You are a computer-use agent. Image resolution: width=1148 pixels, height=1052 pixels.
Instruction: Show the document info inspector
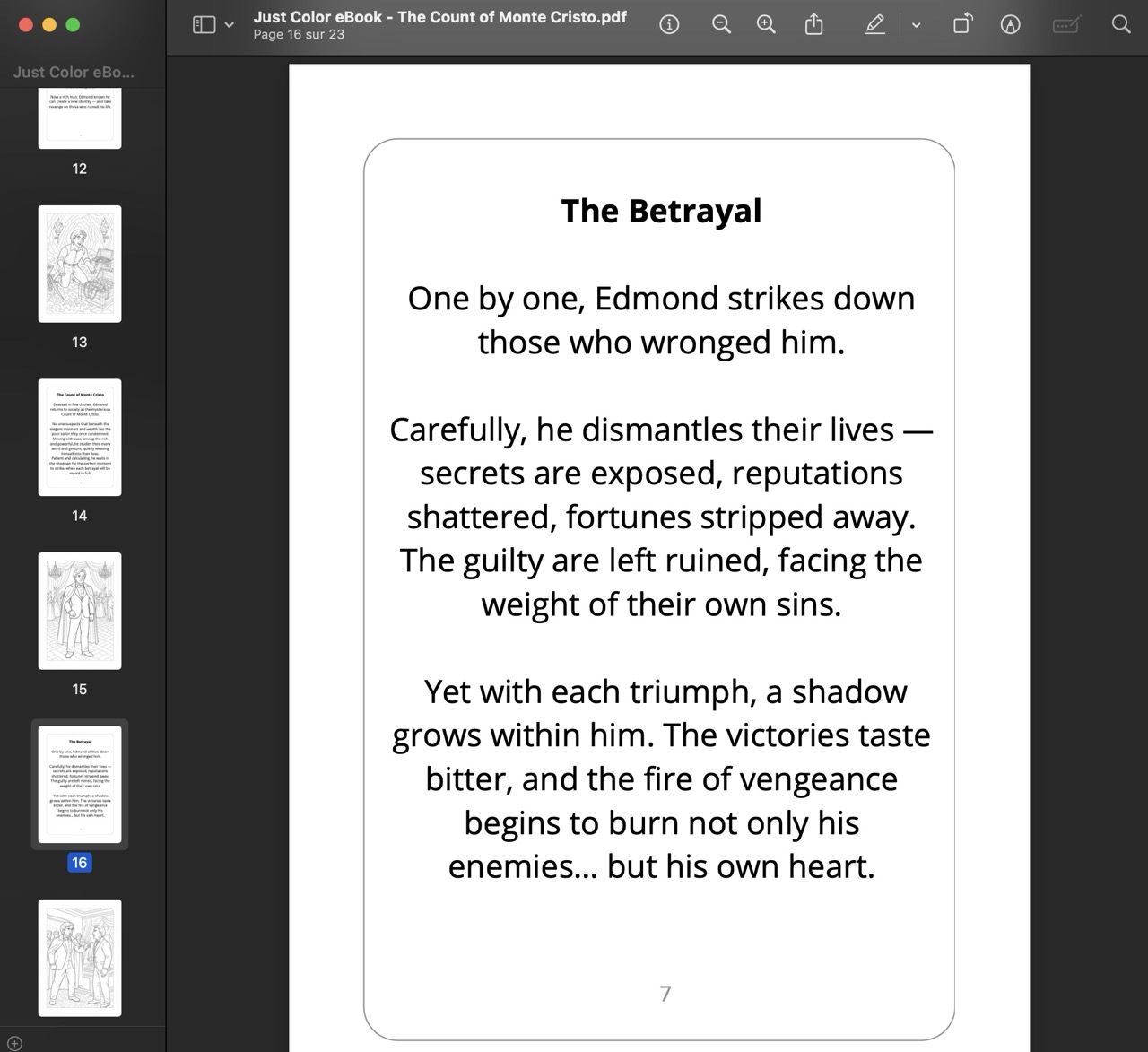[669, 25]
